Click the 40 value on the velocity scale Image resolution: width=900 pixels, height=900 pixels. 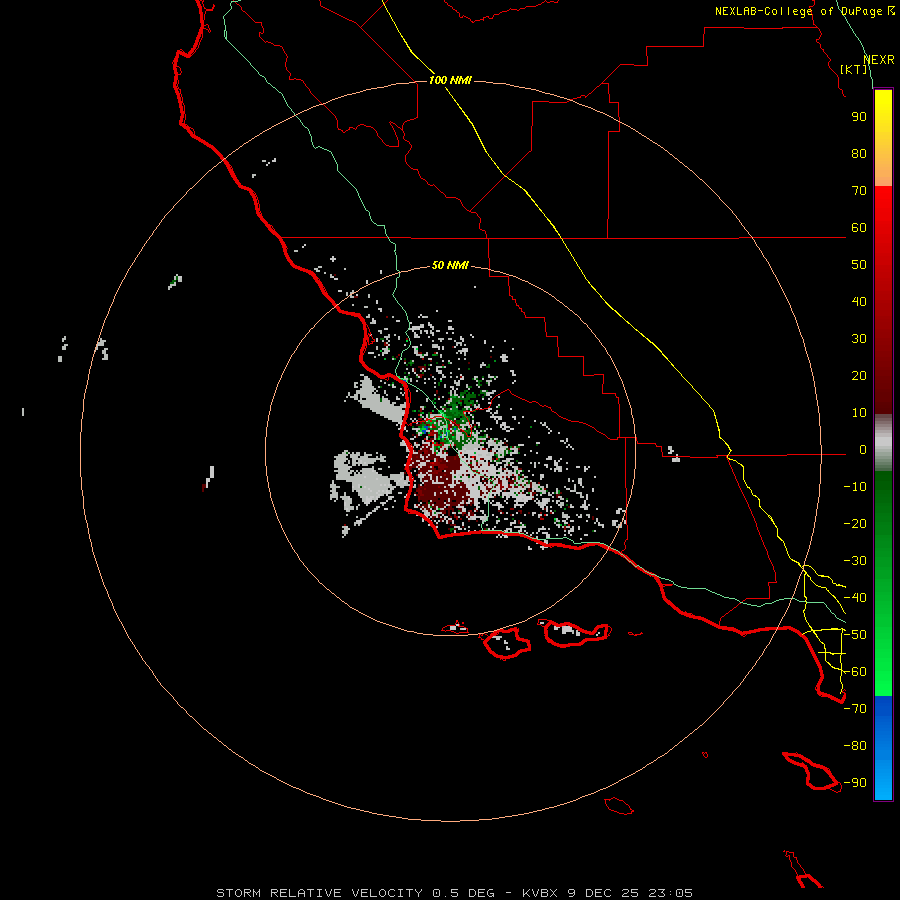859,302
